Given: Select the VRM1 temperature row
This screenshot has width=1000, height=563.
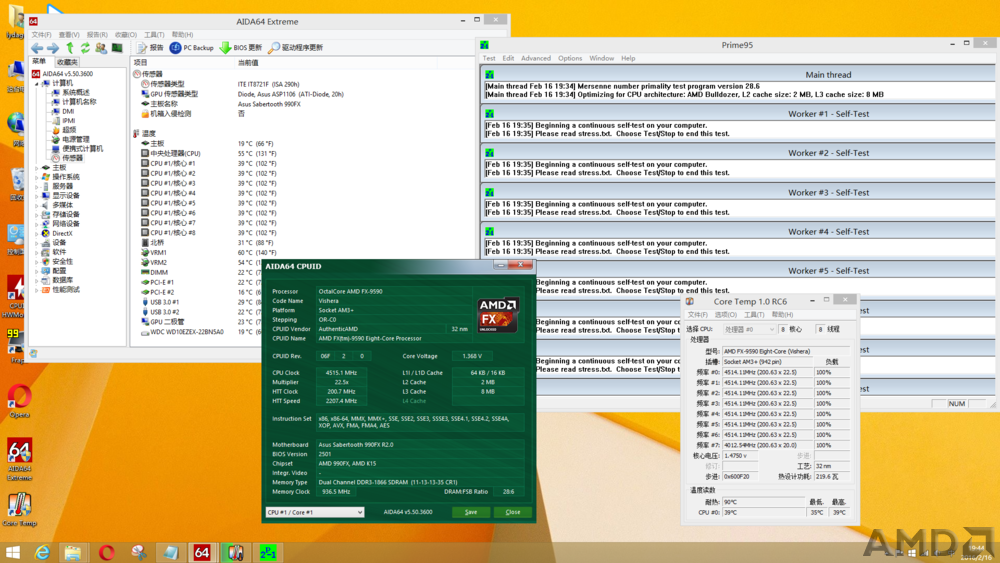Looking at the screenshot, I should pyautogui.click(x=158, y=252).
